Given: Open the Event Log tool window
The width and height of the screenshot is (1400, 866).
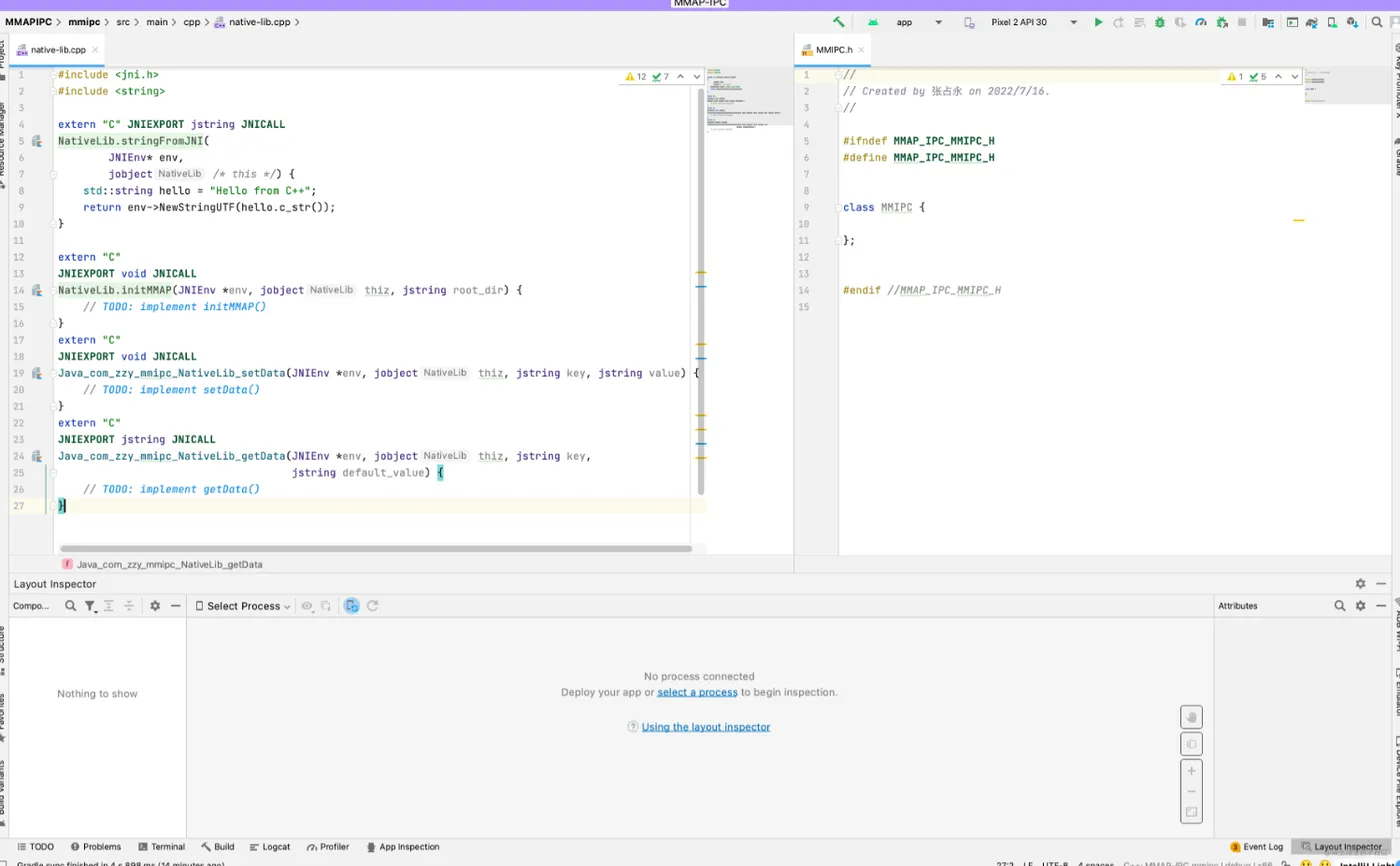Looking at the screenshot, I should pyautogui.click(x=1256, y=847).
